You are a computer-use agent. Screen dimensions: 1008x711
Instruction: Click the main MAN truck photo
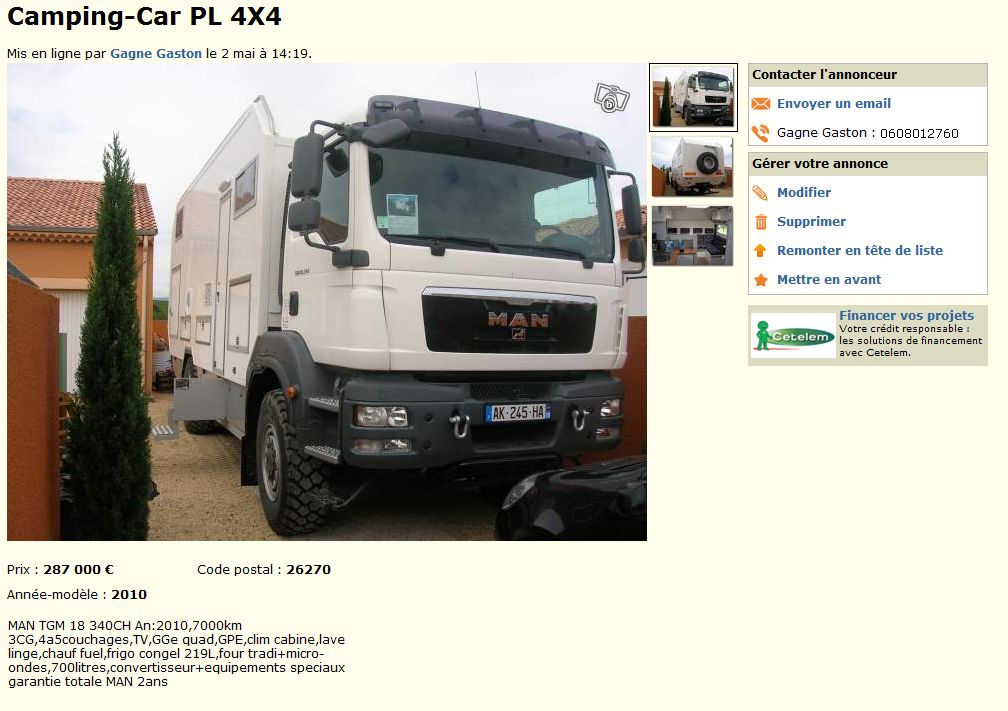point(327,302)
